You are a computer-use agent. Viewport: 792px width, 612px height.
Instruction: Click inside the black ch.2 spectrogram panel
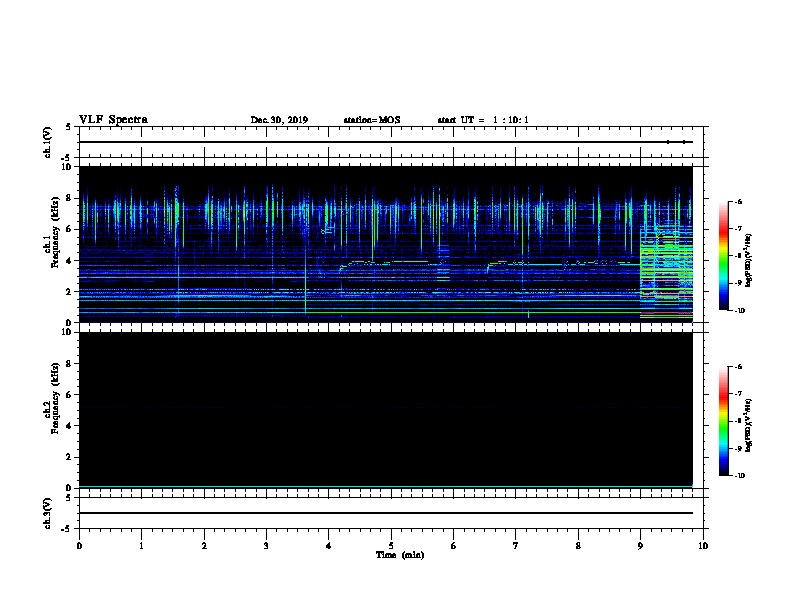tap(386, 410)
